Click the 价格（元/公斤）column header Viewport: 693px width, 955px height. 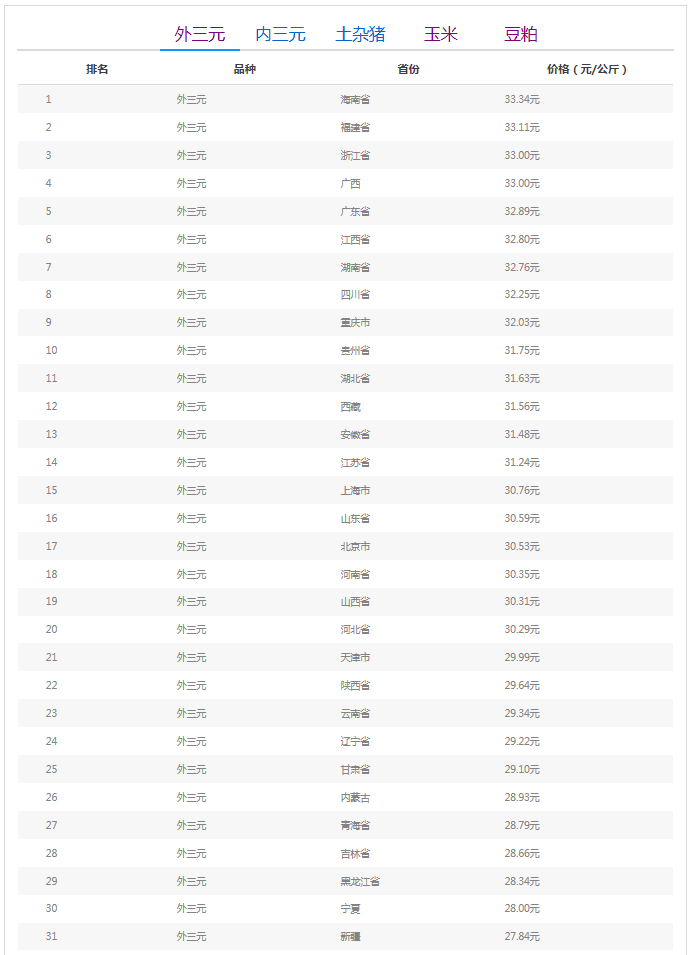588,69
